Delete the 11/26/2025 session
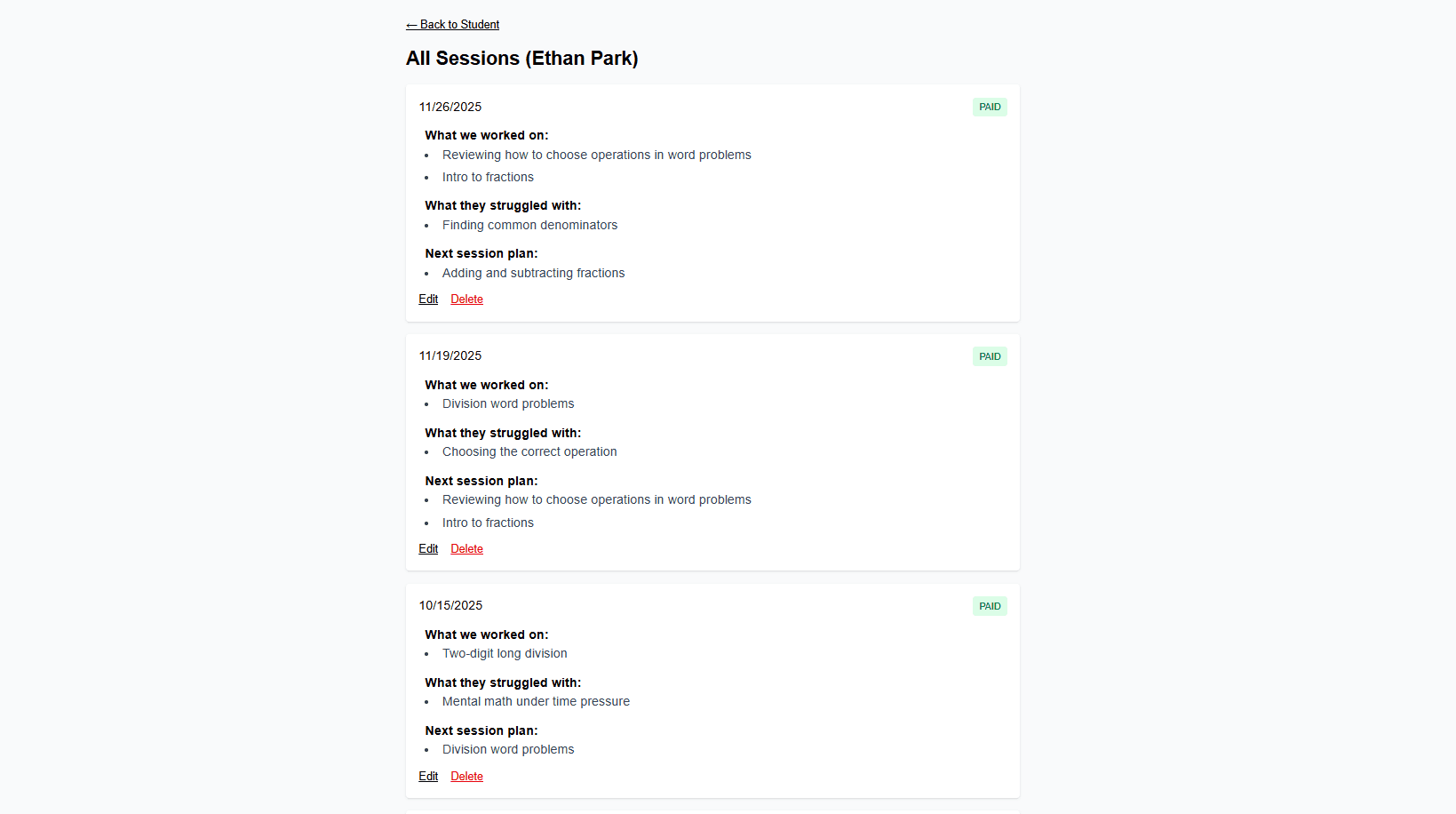Image resolution: width=1456 pixels, height=814 pixels. pyautogui.click(x=466, y=299)
